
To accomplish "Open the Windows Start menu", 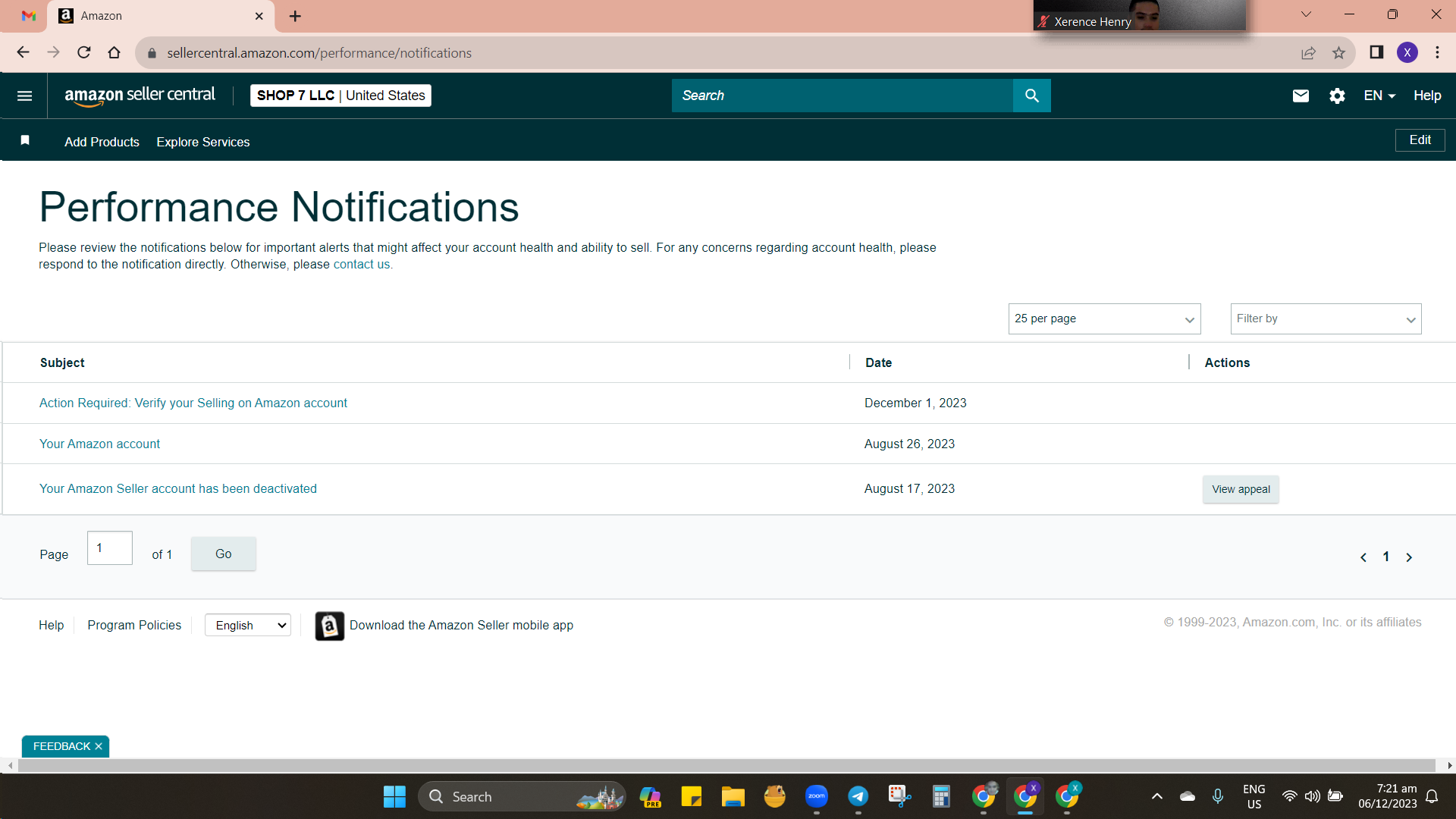I will [x=394, y=796].
